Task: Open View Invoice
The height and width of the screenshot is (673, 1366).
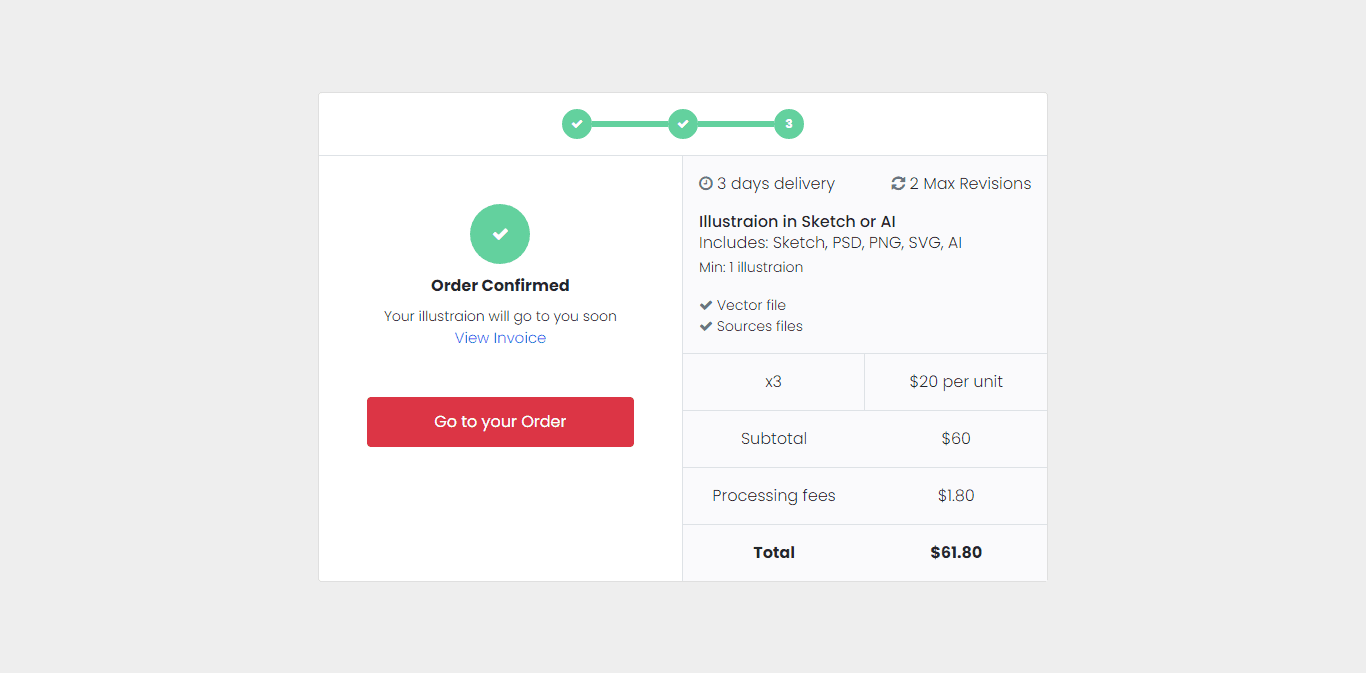Action: tap(500, 337)
